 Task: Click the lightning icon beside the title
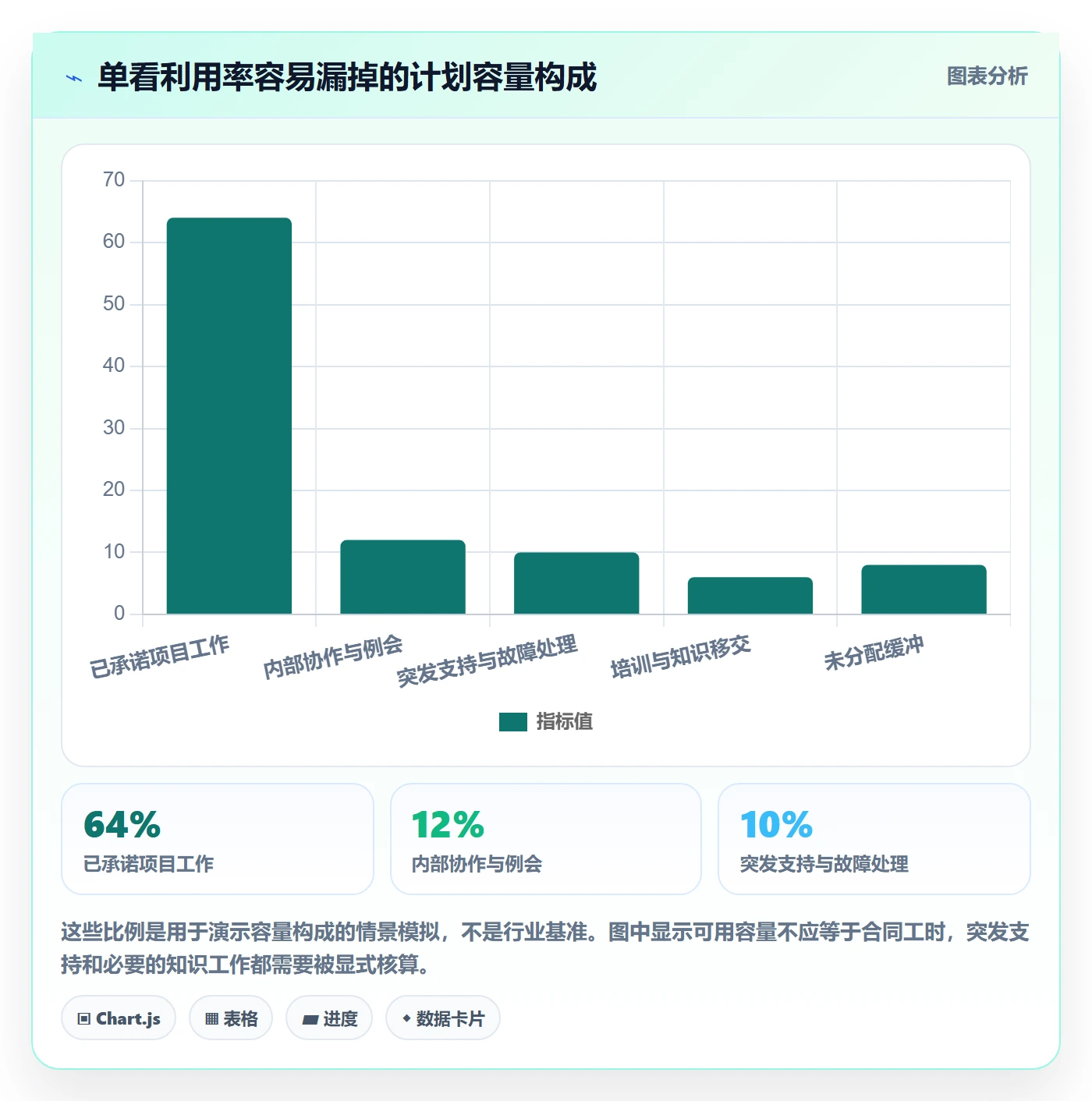click(74, 78)
